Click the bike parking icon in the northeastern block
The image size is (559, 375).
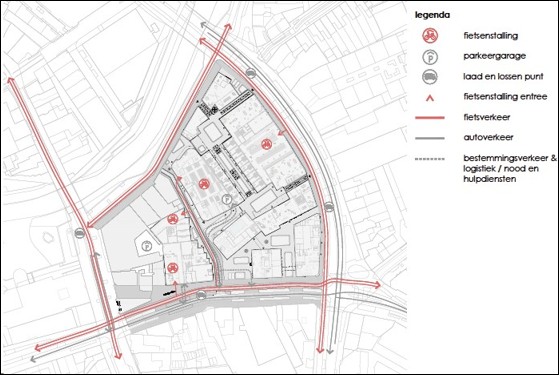pos(267,144)
